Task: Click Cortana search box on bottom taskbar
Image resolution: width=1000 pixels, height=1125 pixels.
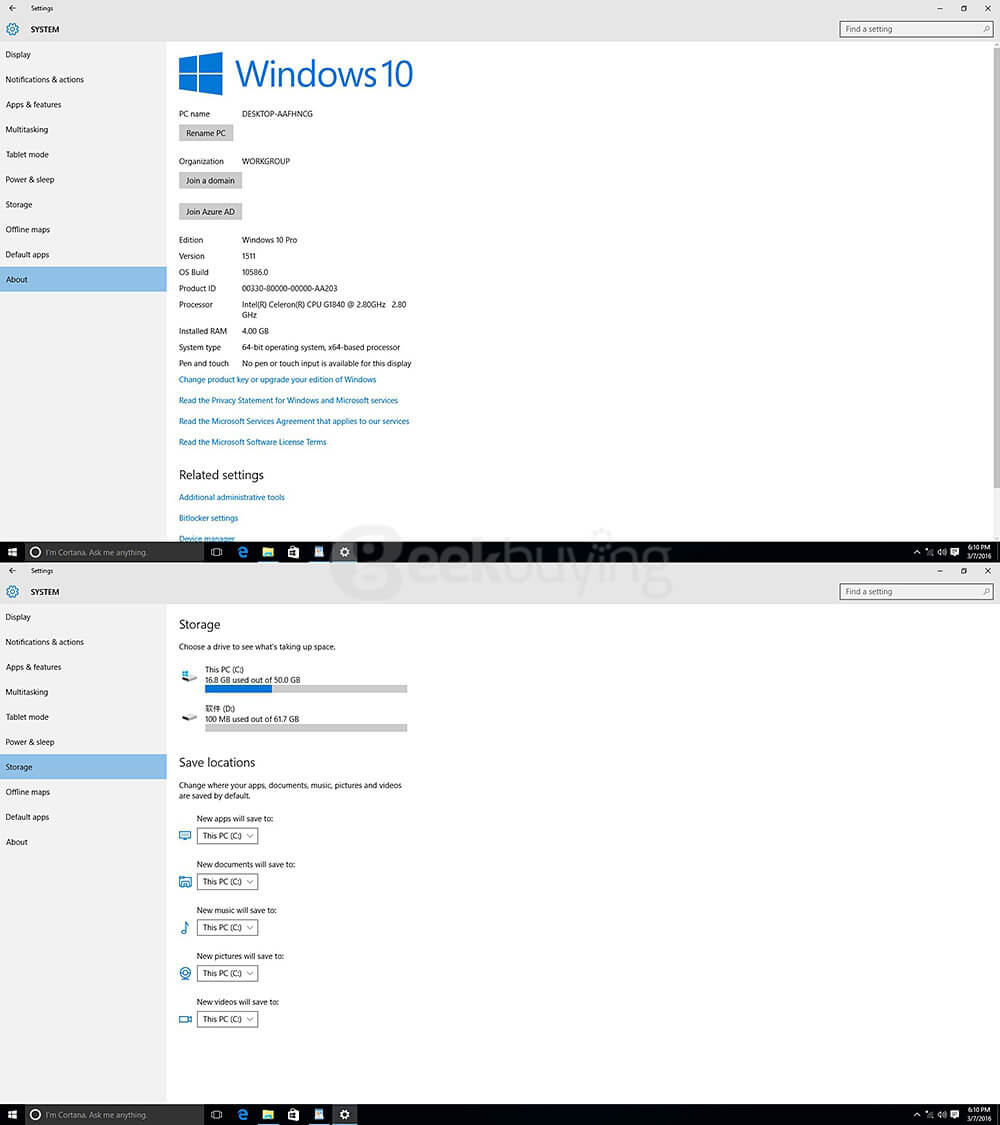Action: pos(115,1114)
